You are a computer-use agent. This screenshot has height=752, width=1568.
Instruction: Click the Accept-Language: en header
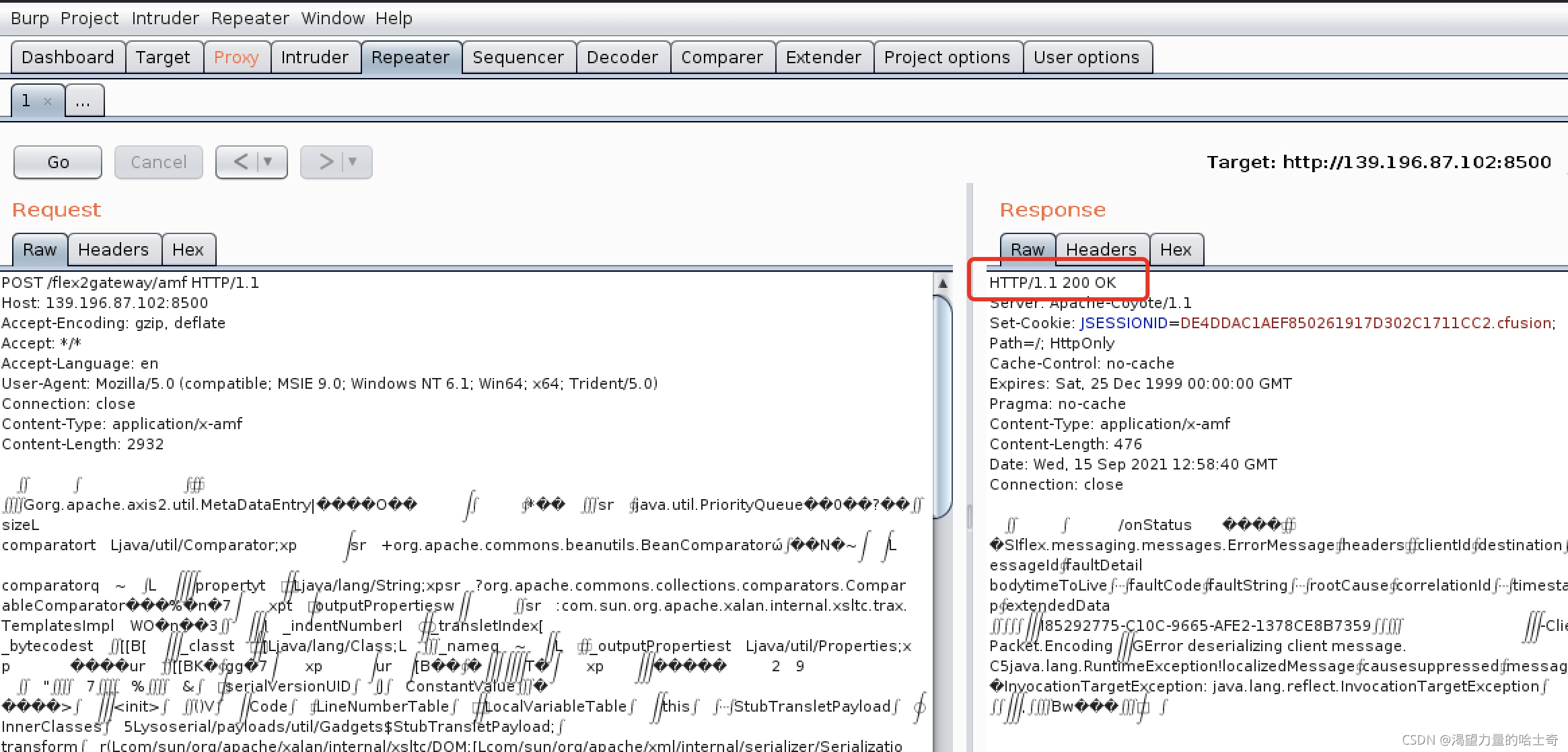point(80,363)
